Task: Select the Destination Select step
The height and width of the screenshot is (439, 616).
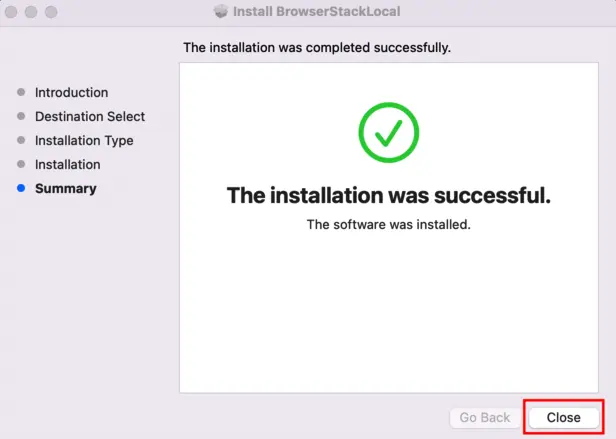Action: [x=90, y=117]
